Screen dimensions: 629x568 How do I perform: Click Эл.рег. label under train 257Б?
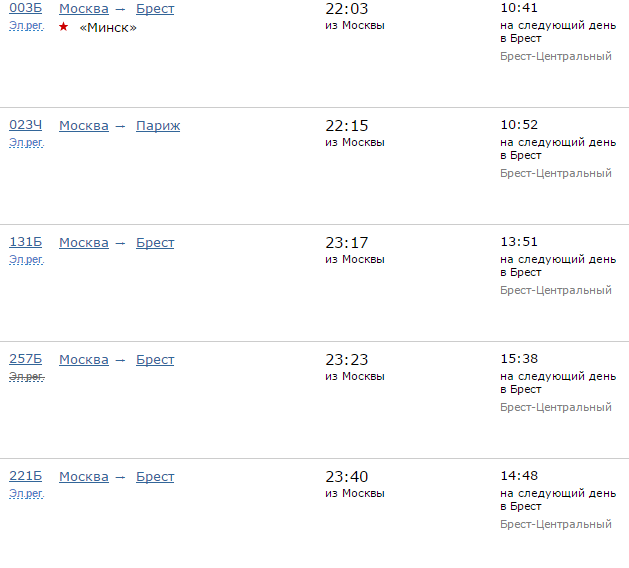pos(26,377)
